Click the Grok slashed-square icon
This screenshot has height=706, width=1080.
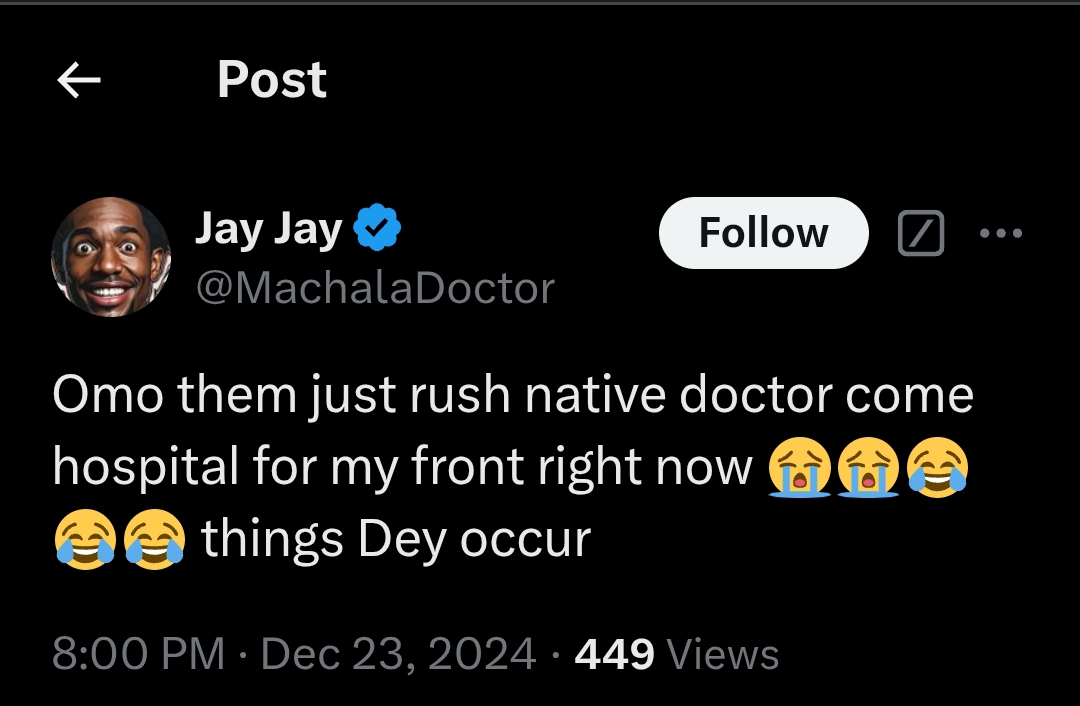(921, 234)
